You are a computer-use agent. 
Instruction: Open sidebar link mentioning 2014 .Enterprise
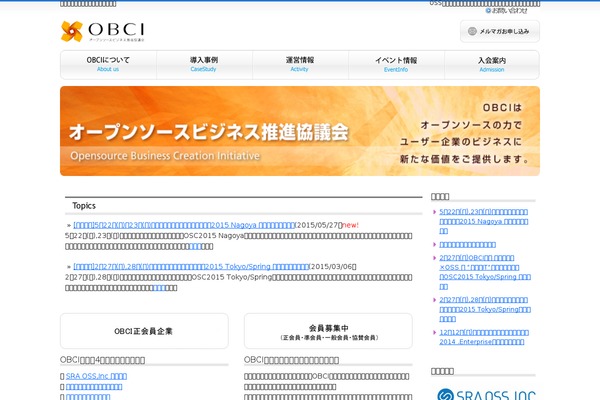tap(484, 337)
